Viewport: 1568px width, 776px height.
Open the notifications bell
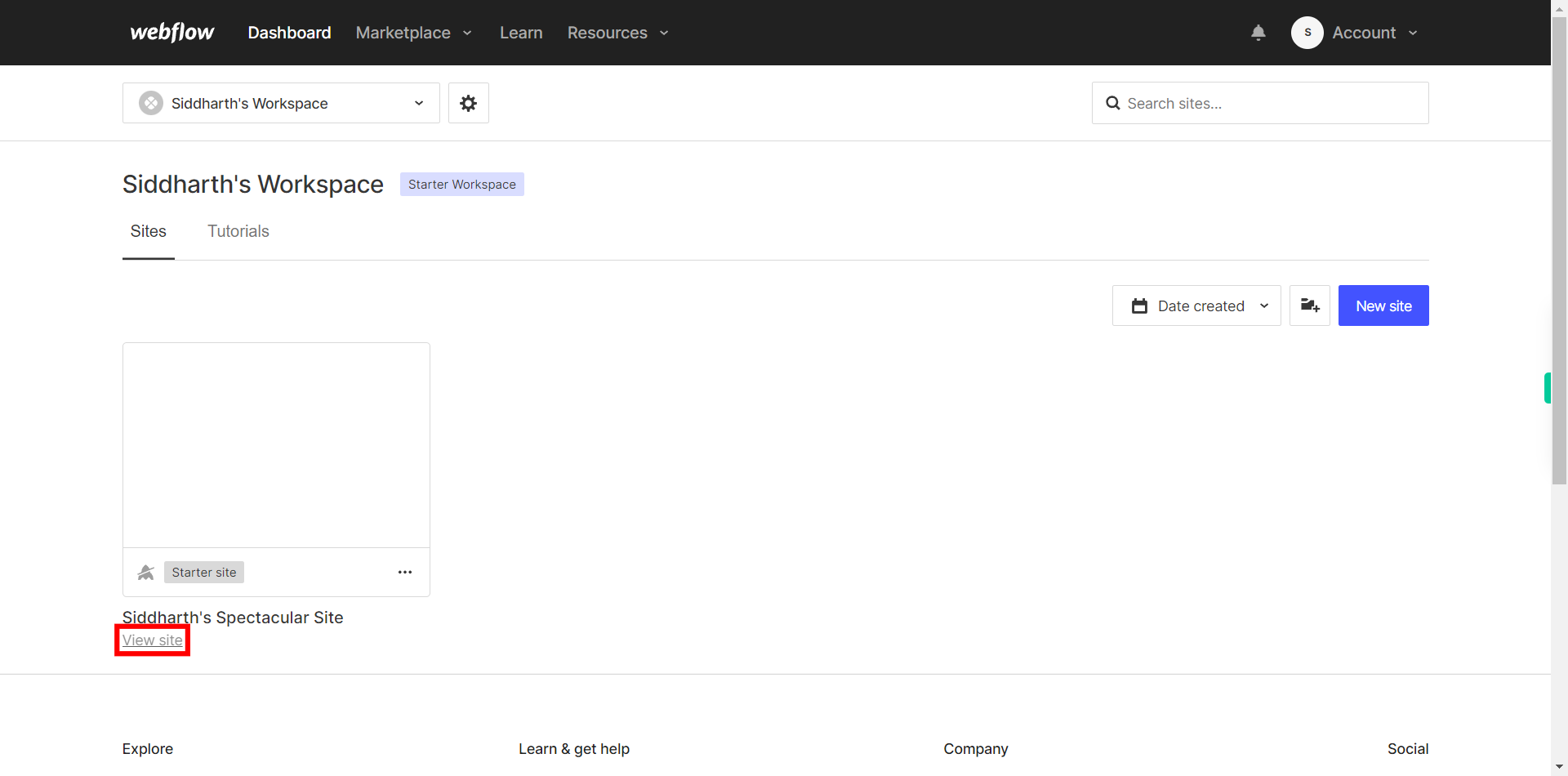coord(1258,33)
